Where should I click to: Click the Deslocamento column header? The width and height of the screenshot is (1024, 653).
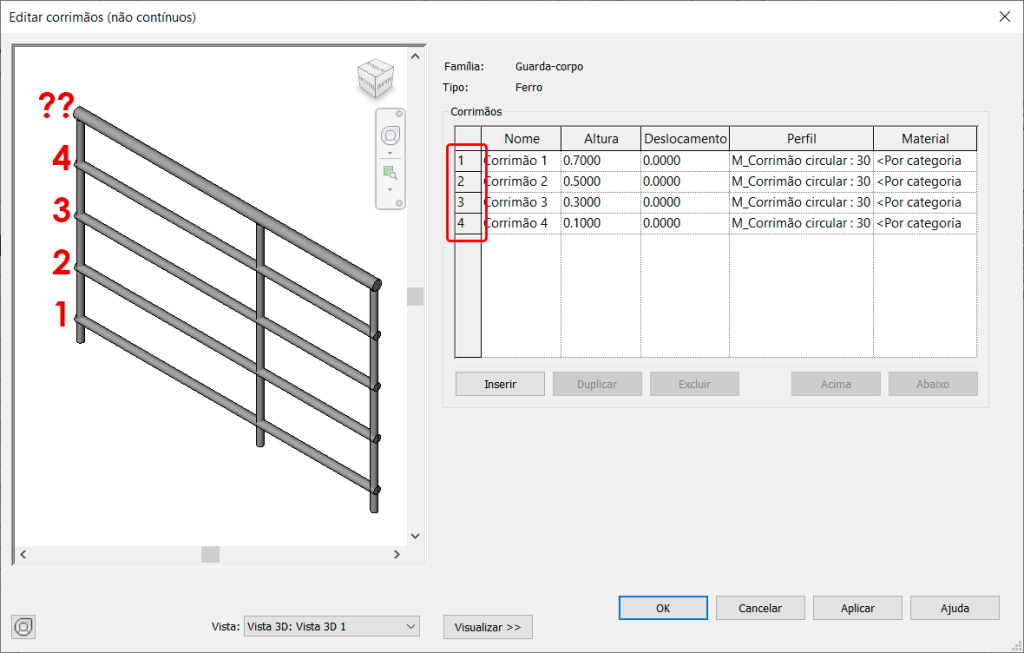click(685, 138)
